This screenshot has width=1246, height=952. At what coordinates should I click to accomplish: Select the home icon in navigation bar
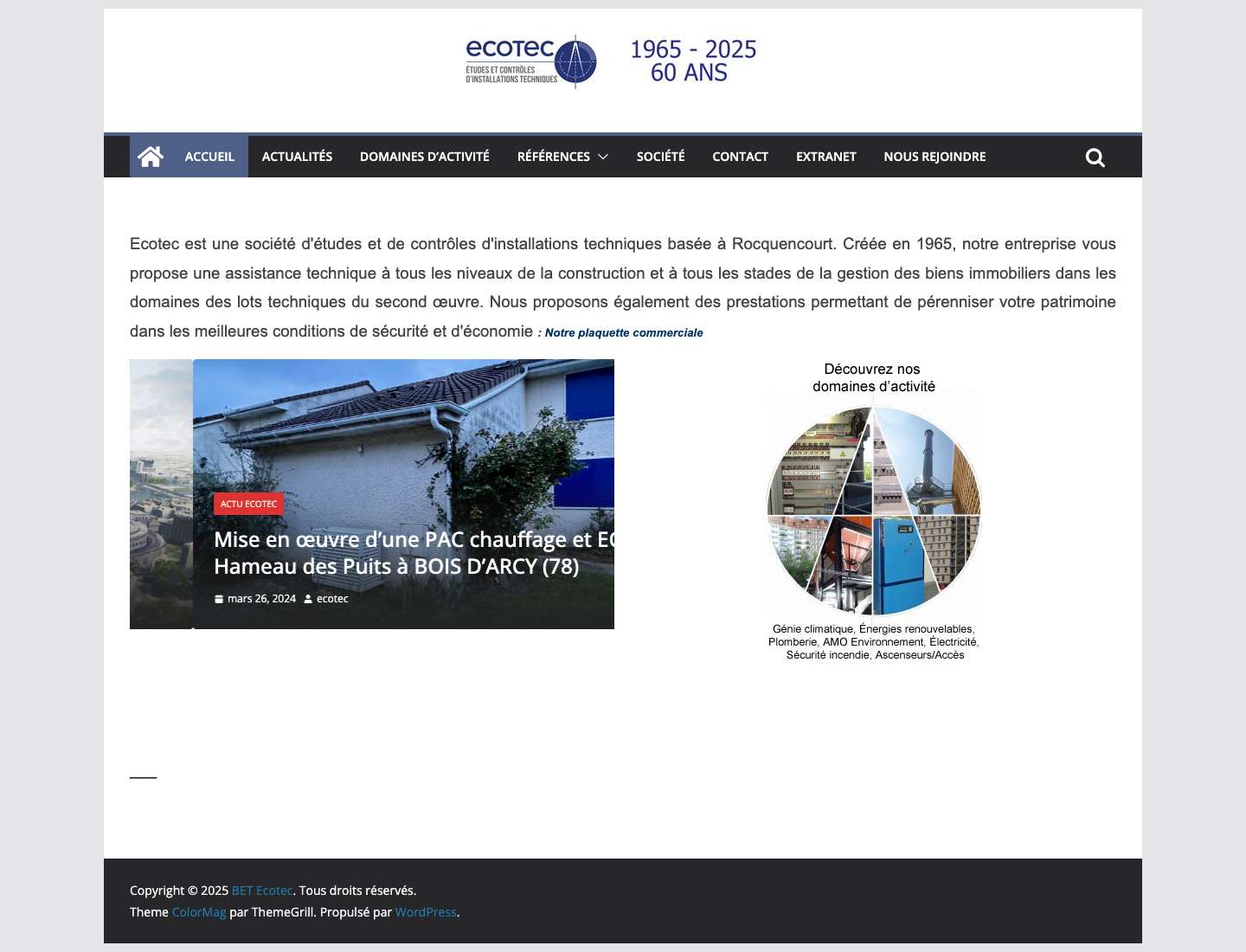click(x=151, y=156)
